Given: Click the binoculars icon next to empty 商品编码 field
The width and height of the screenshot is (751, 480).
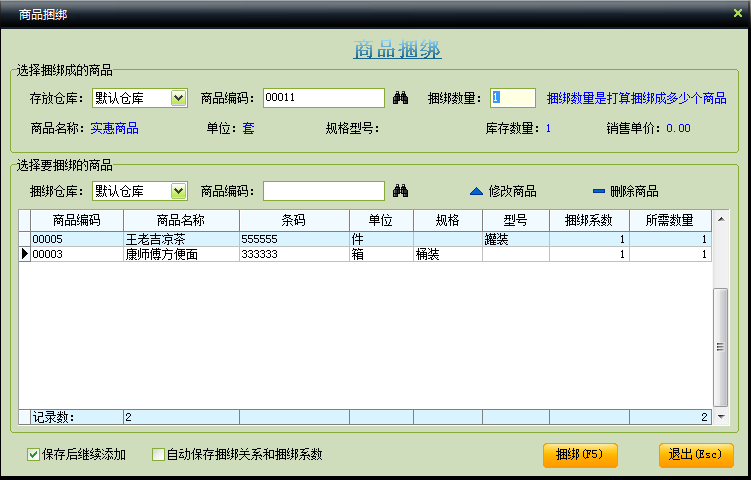Looking at the screenshot, I should point(400,191).
